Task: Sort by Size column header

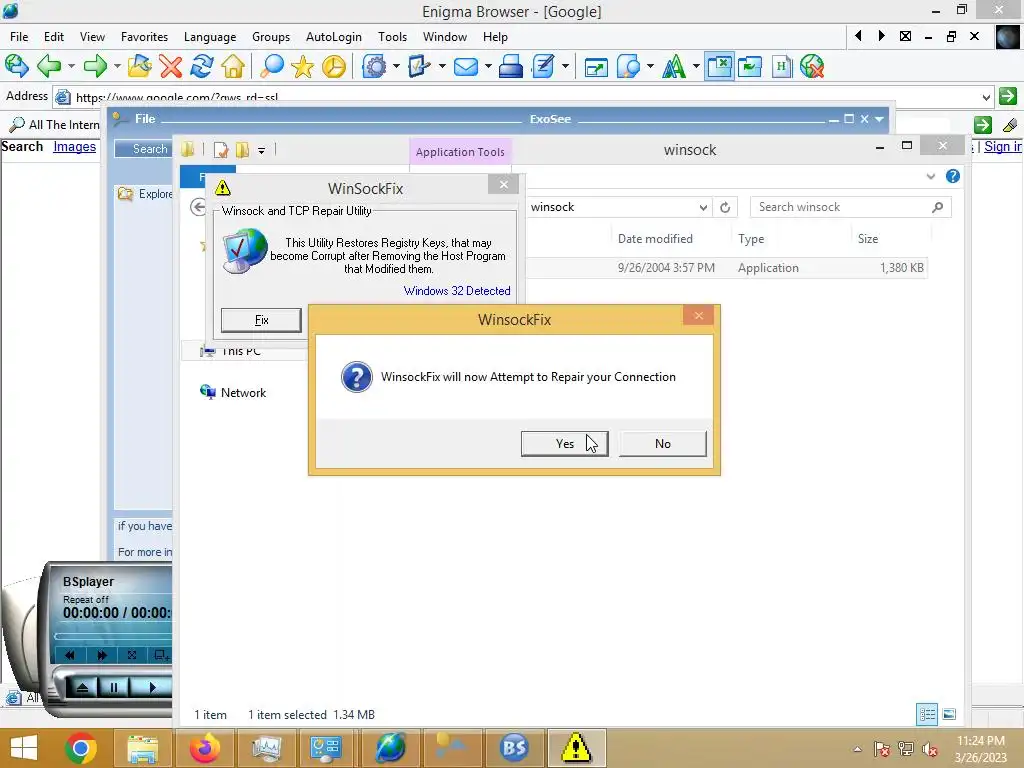Action: point(868,239)
